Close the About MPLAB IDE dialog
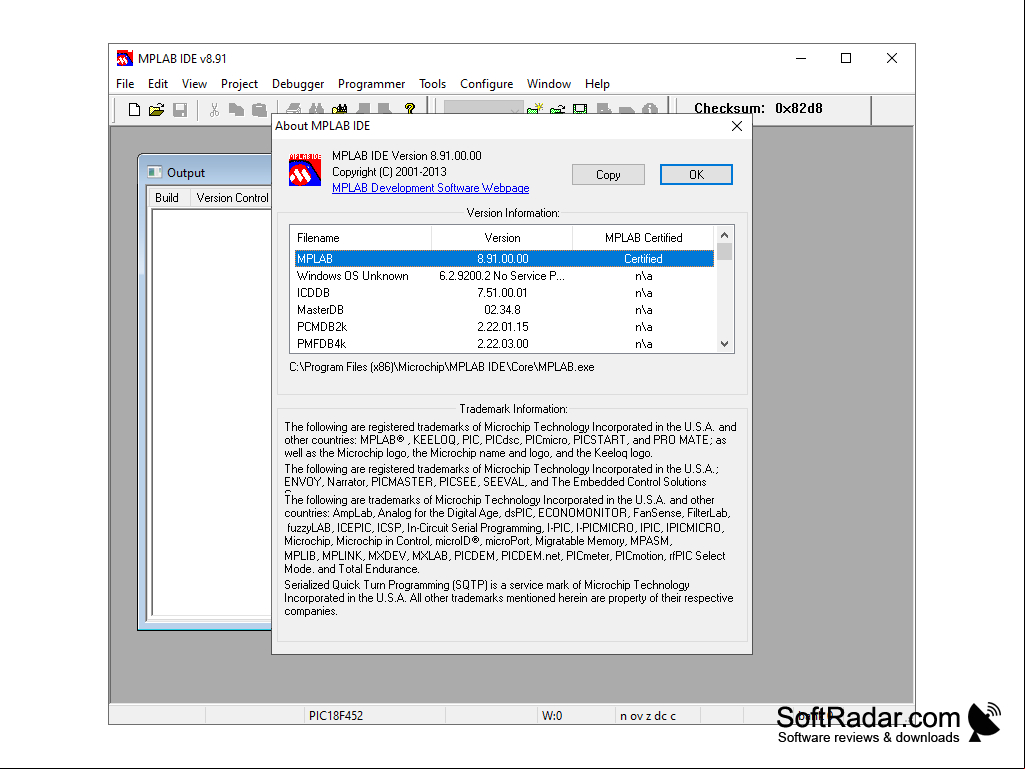The image size is (1025, 769). pyautogui.click(x=737, y=126)
